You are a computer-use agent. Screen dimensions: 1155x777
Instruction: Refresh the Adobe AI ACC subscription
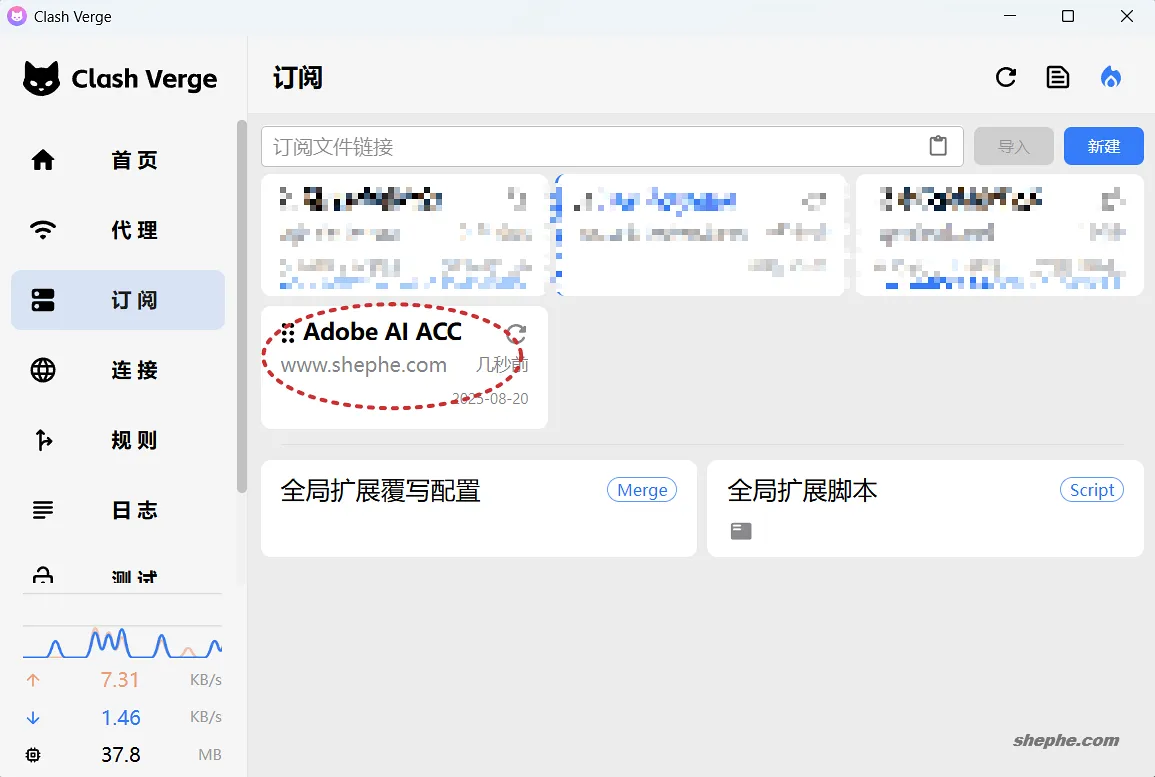(516, 333)
